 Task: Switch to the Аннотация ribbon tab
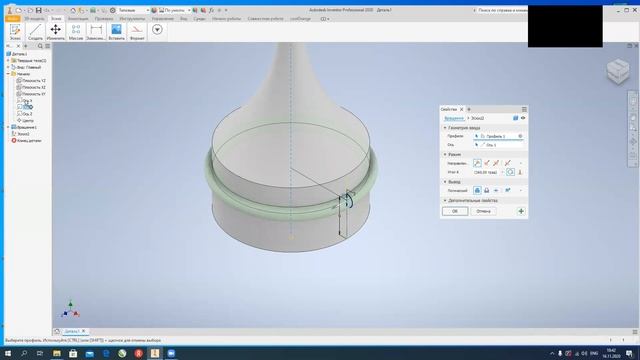tap(78, 19)
